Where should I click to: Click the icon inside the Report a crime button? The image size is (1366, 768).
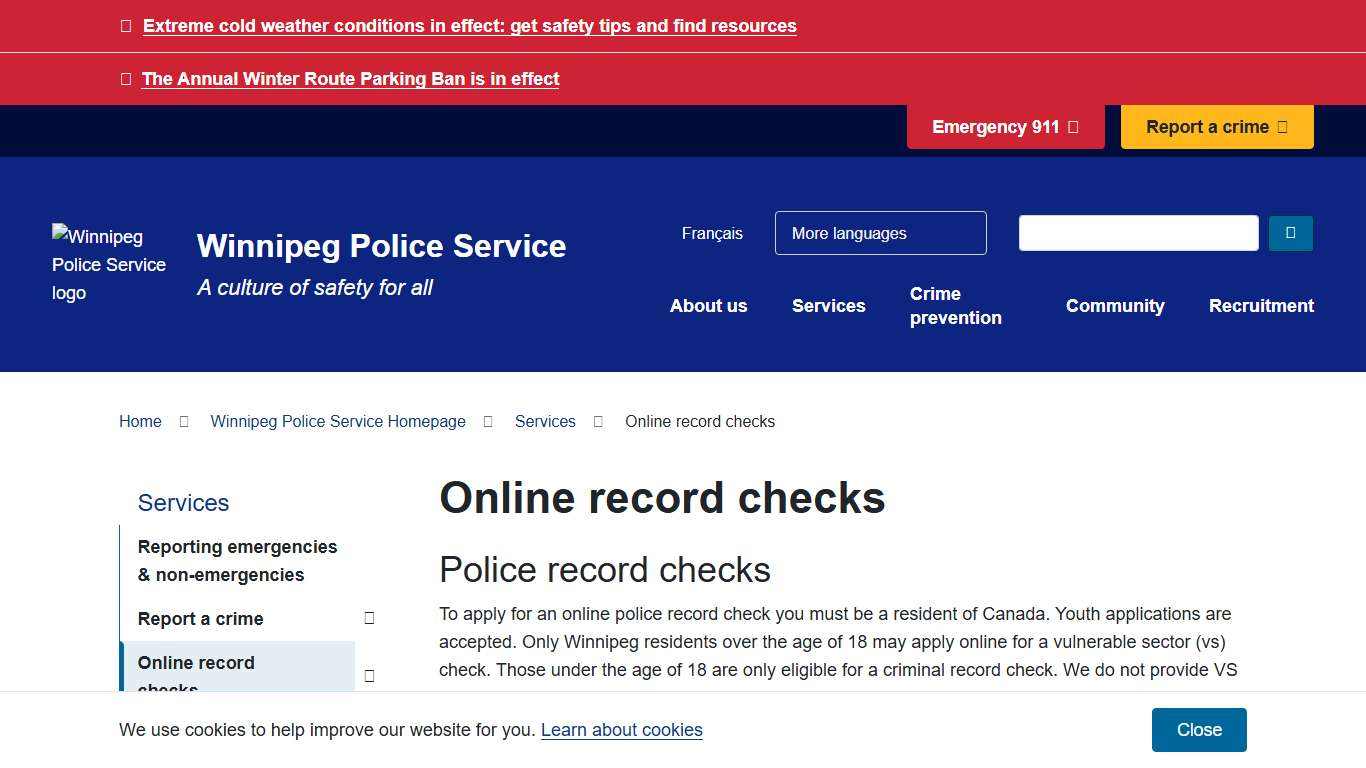[x=1285, y=127]
